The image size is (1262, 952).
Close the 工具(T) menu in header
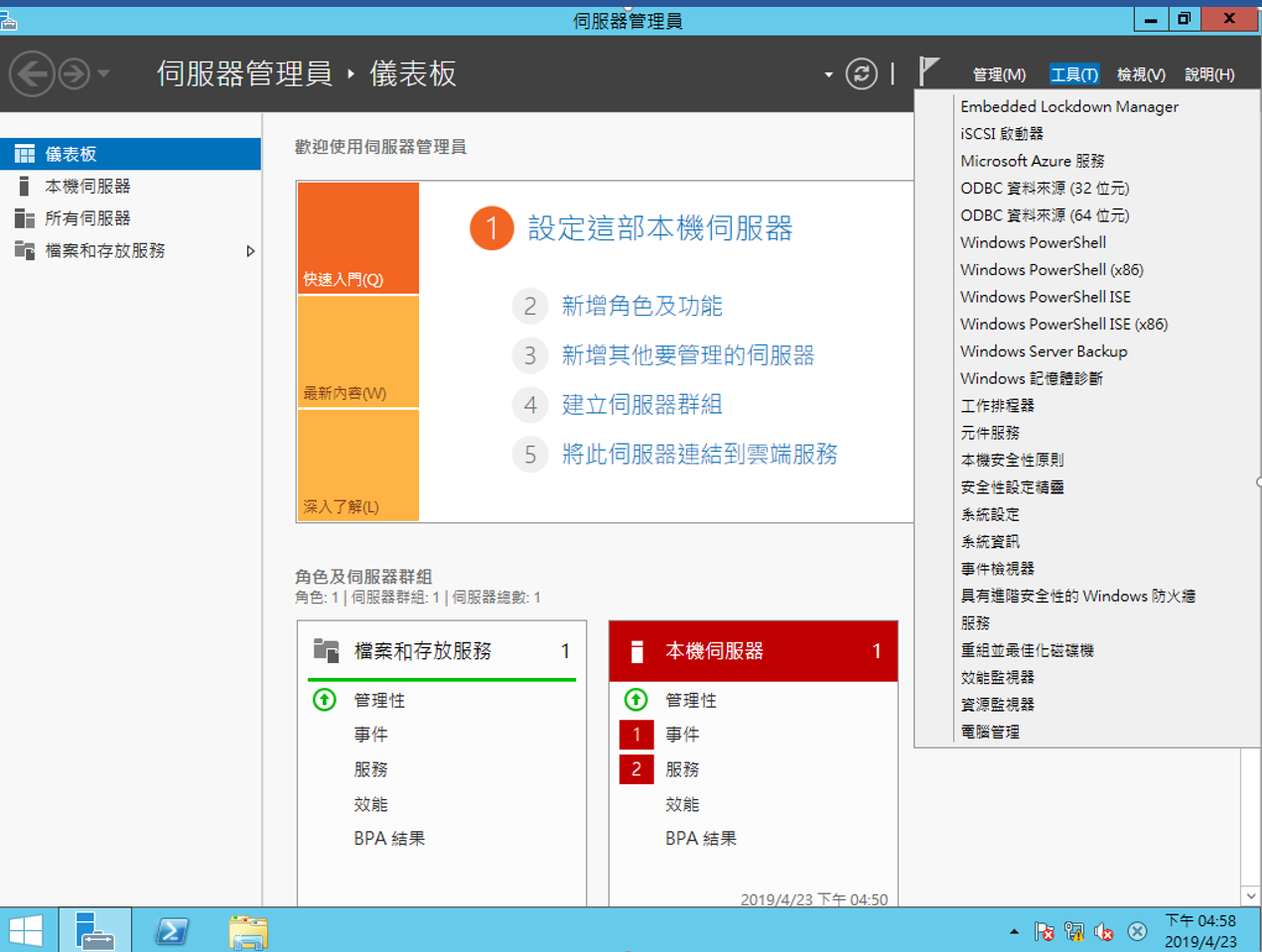[1074, 74]
